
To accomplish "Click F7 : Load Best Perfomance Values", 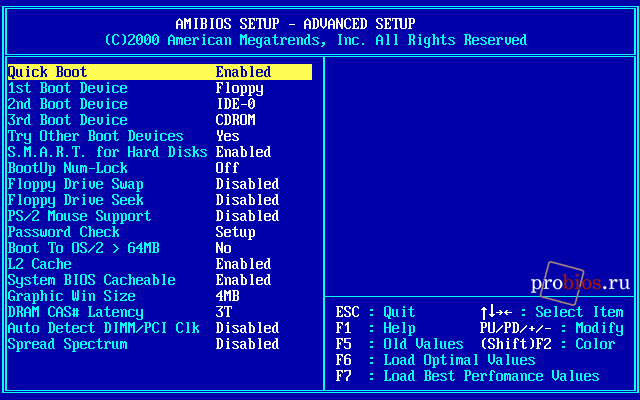I will click(467, 376).
